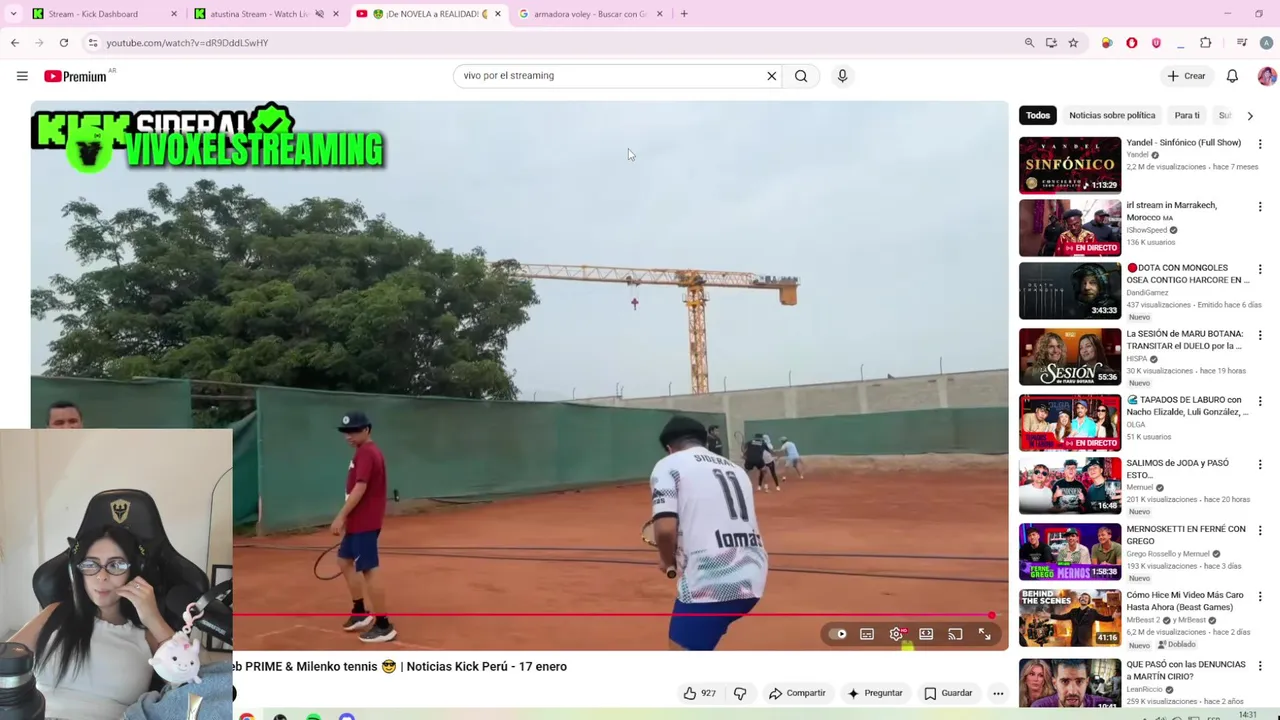Dislike this video

pos(740,693)
